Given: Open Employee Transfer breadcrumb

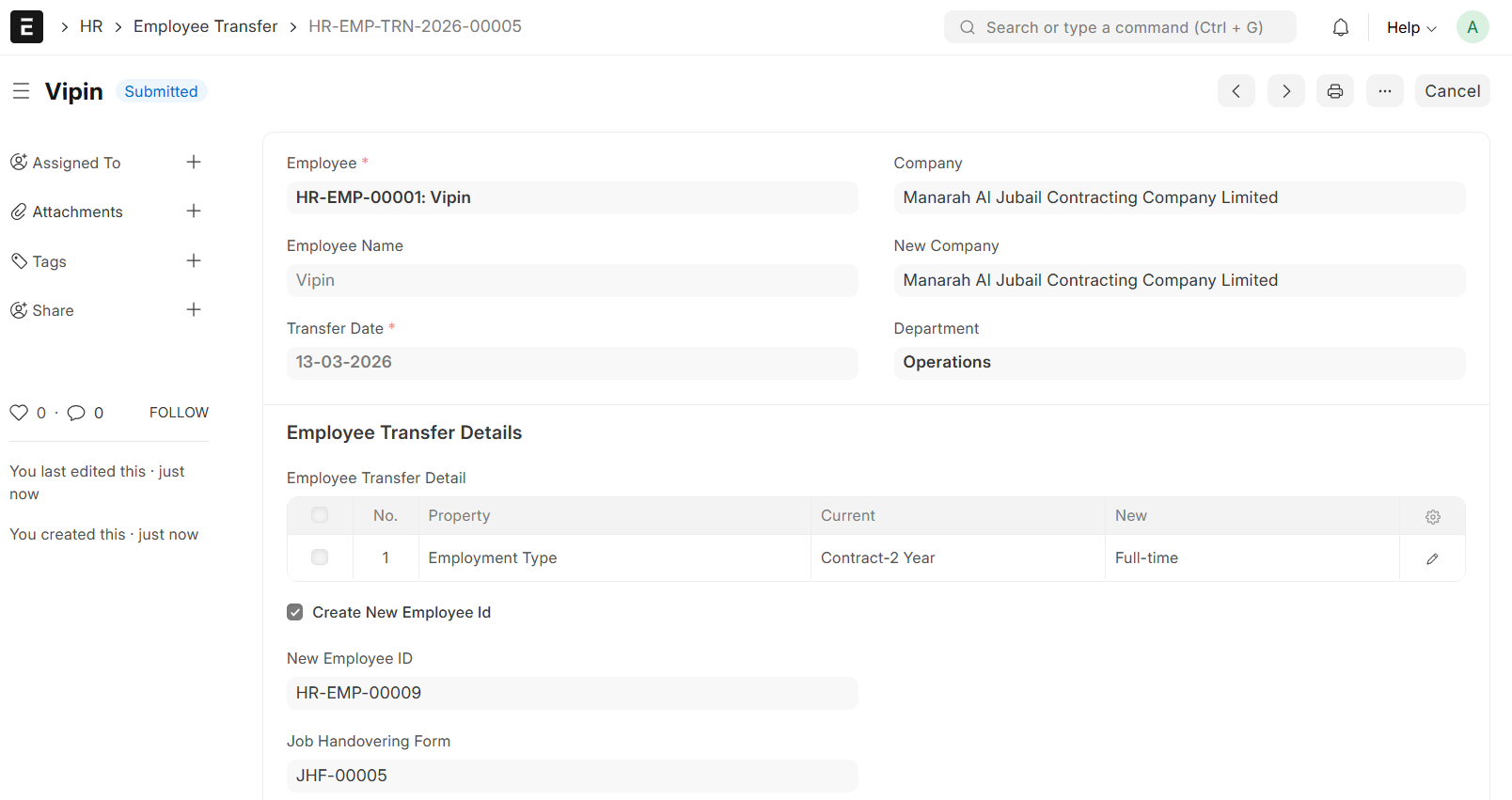Looking at the screenshot, I should (x=206, y=26).
